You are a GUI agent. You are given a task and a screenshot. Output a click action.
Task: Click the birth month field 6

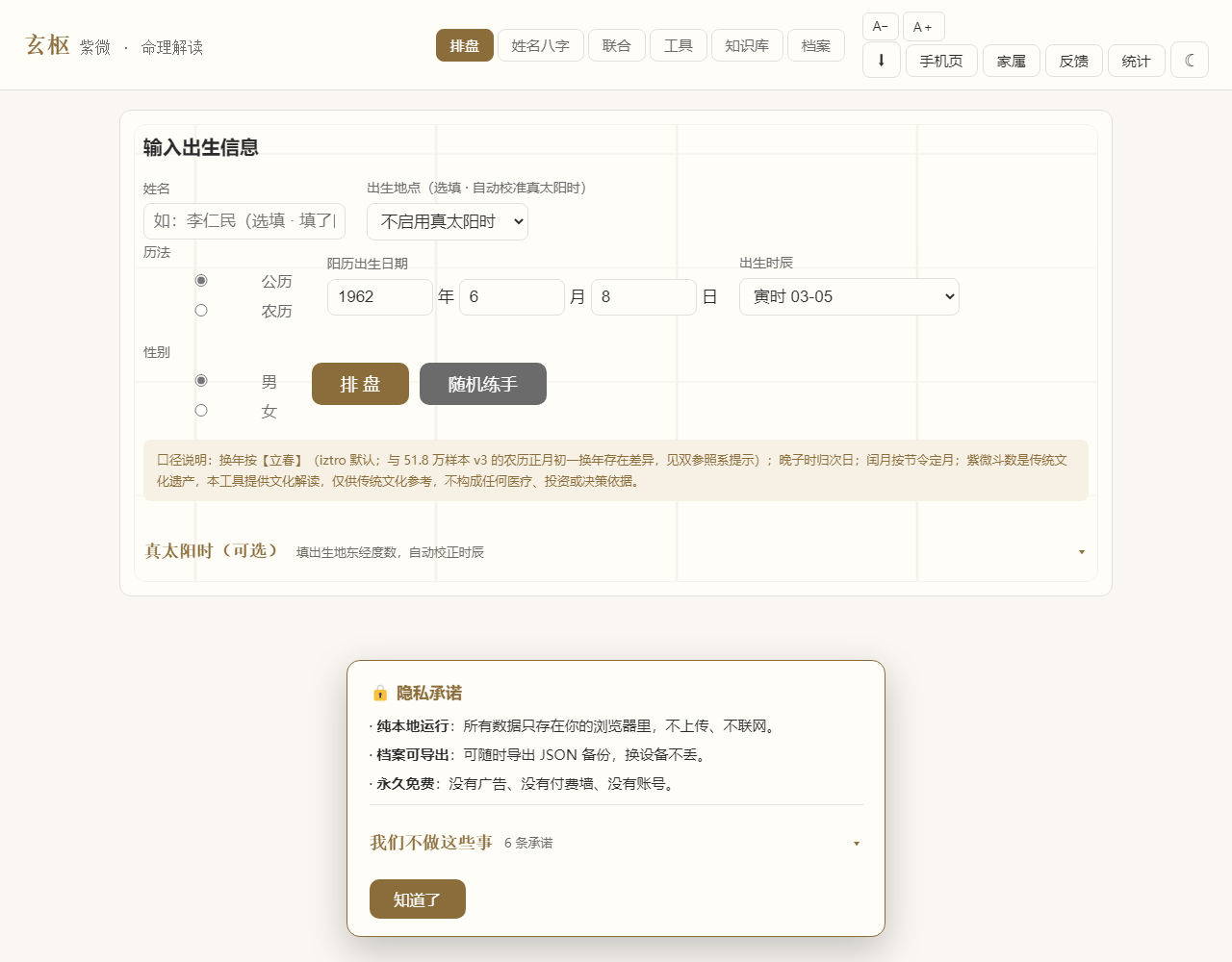click(x=512, y=296)
